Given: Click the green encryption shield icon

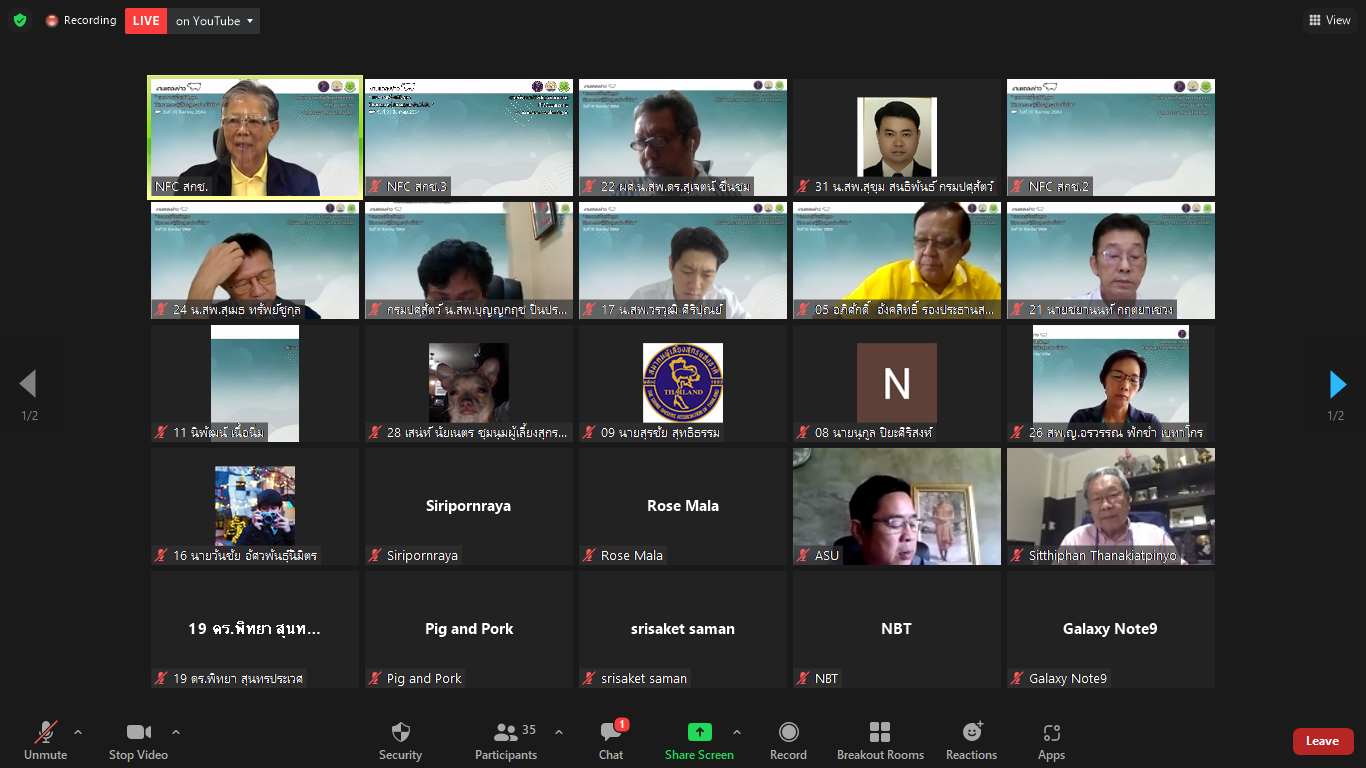Looking at the screenshot, I should click(20, 20).
